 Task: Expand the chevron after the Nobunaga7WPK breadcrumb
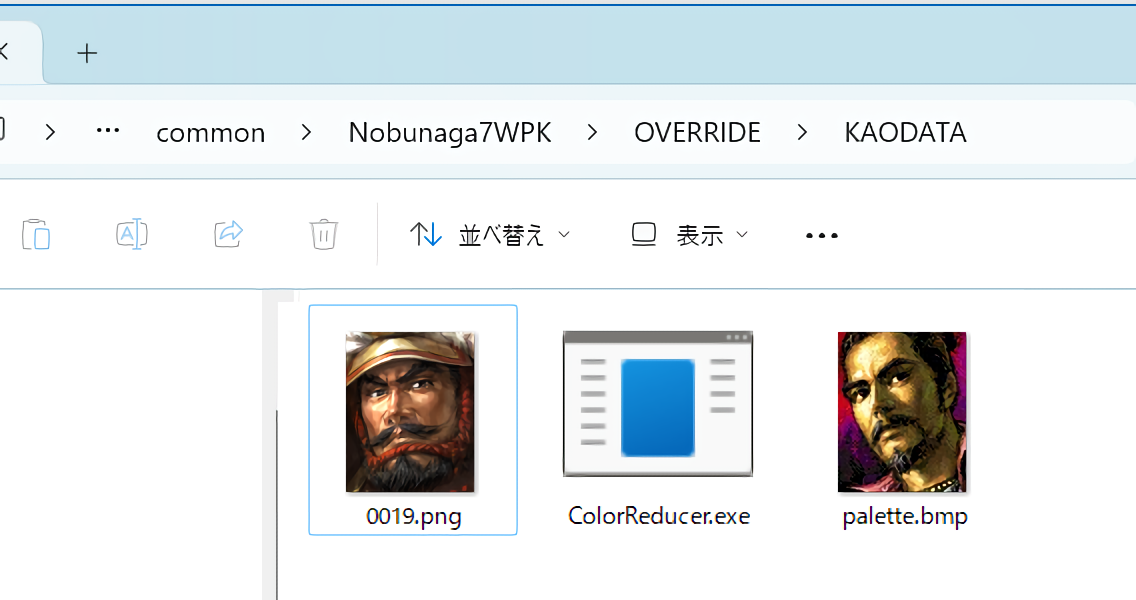coord(593,133)
